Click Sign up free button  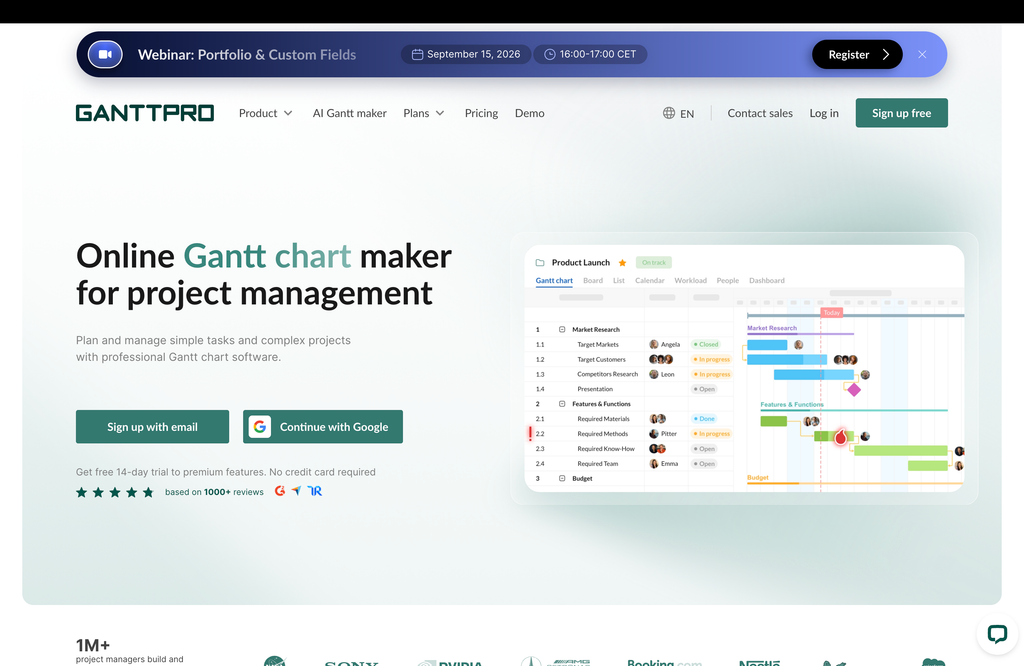click(901, 113)
